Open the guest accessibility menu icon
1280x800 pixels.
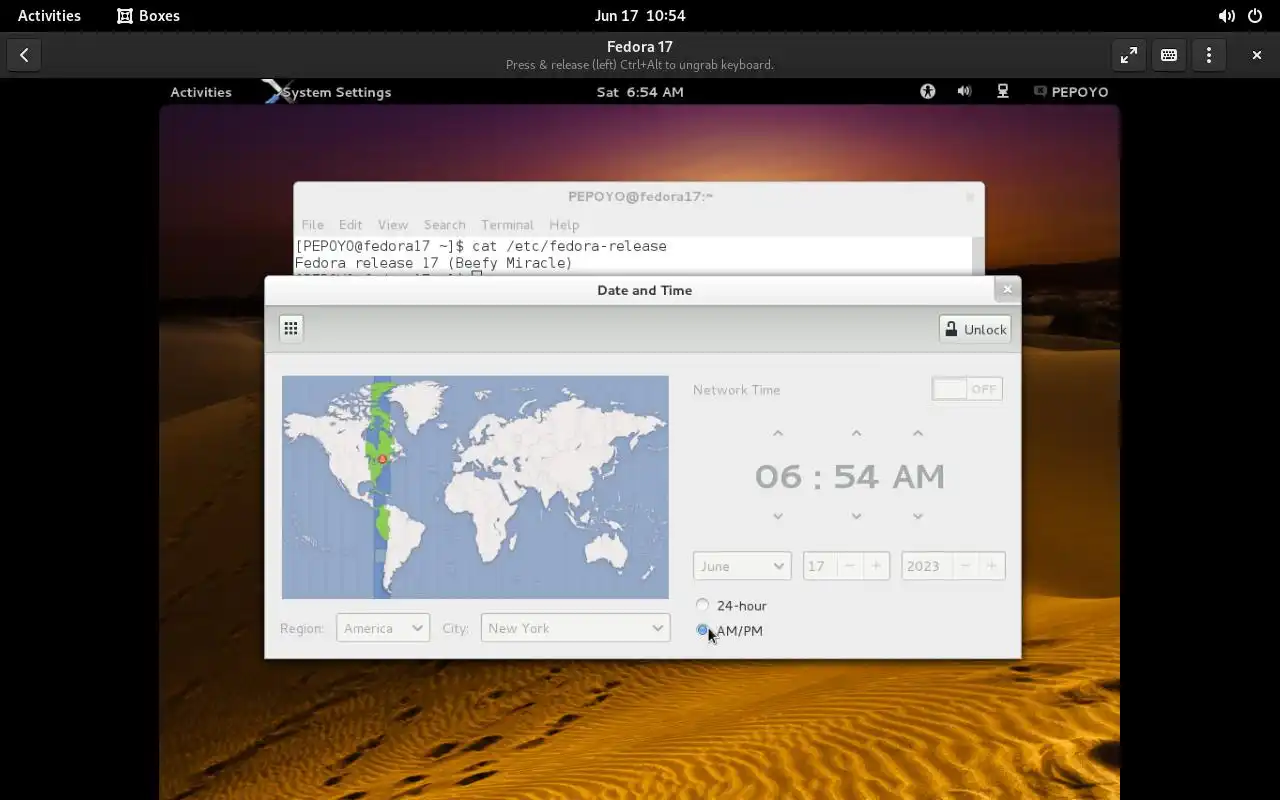pyautogui.click(x=928, y=91)
